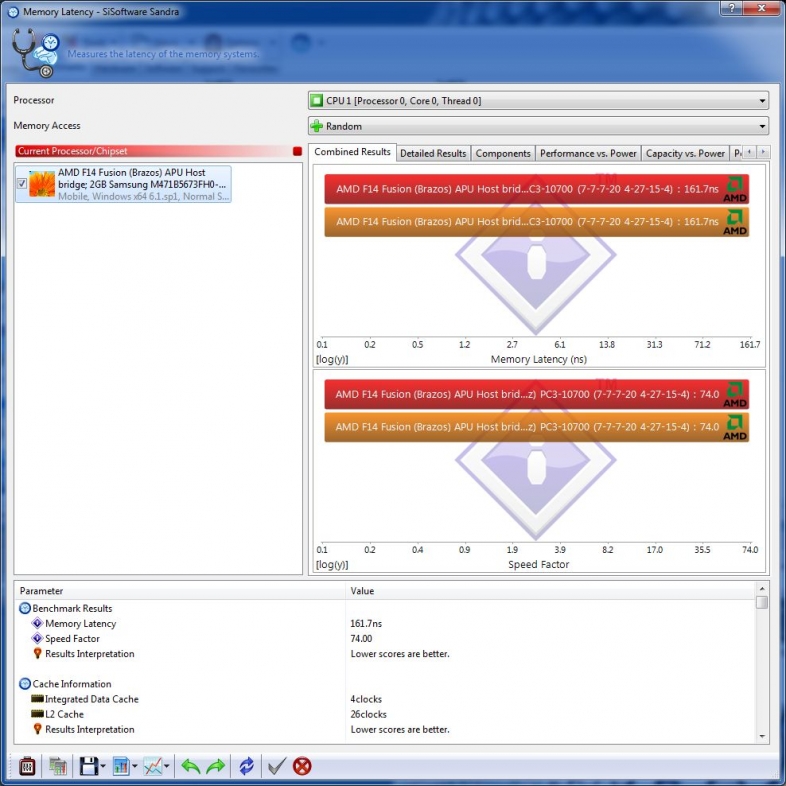Open the save icon's dropdown arrow

click(x=103, y=766)
